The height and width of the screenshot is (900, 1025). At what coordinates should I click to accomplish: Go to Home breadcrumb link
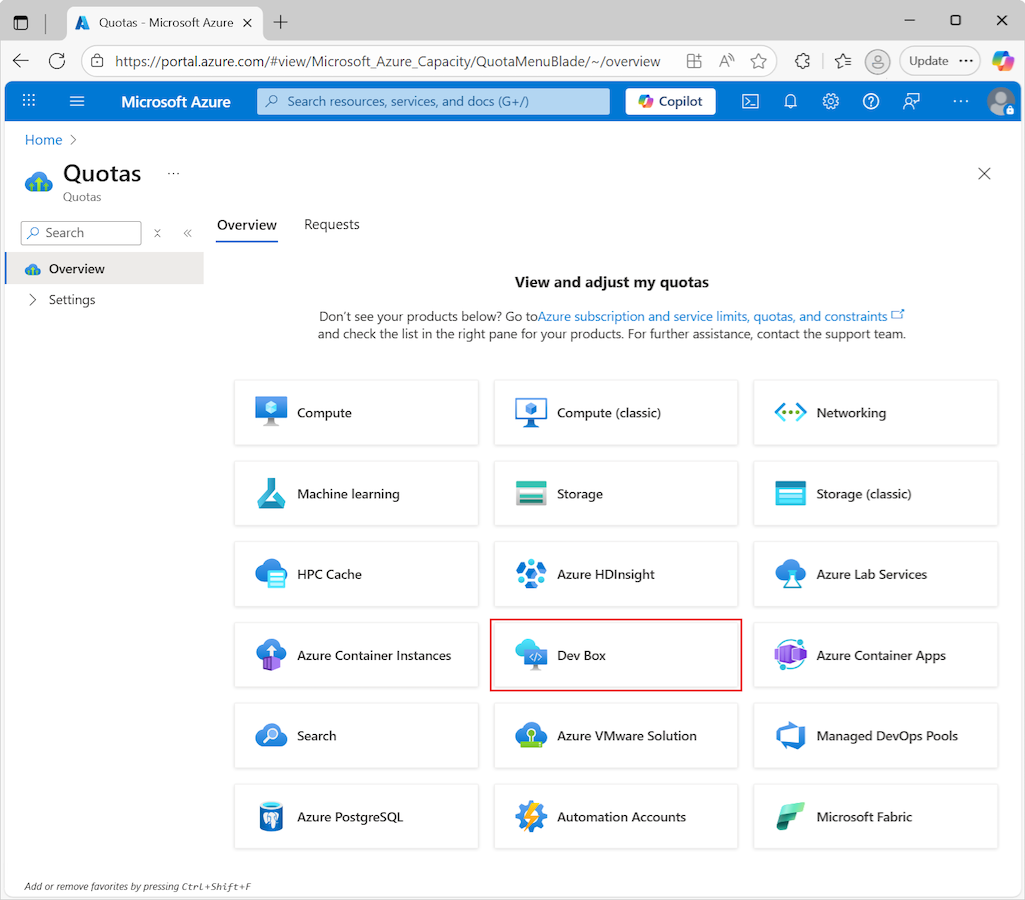pyautogui.click(x=43, y=140)
